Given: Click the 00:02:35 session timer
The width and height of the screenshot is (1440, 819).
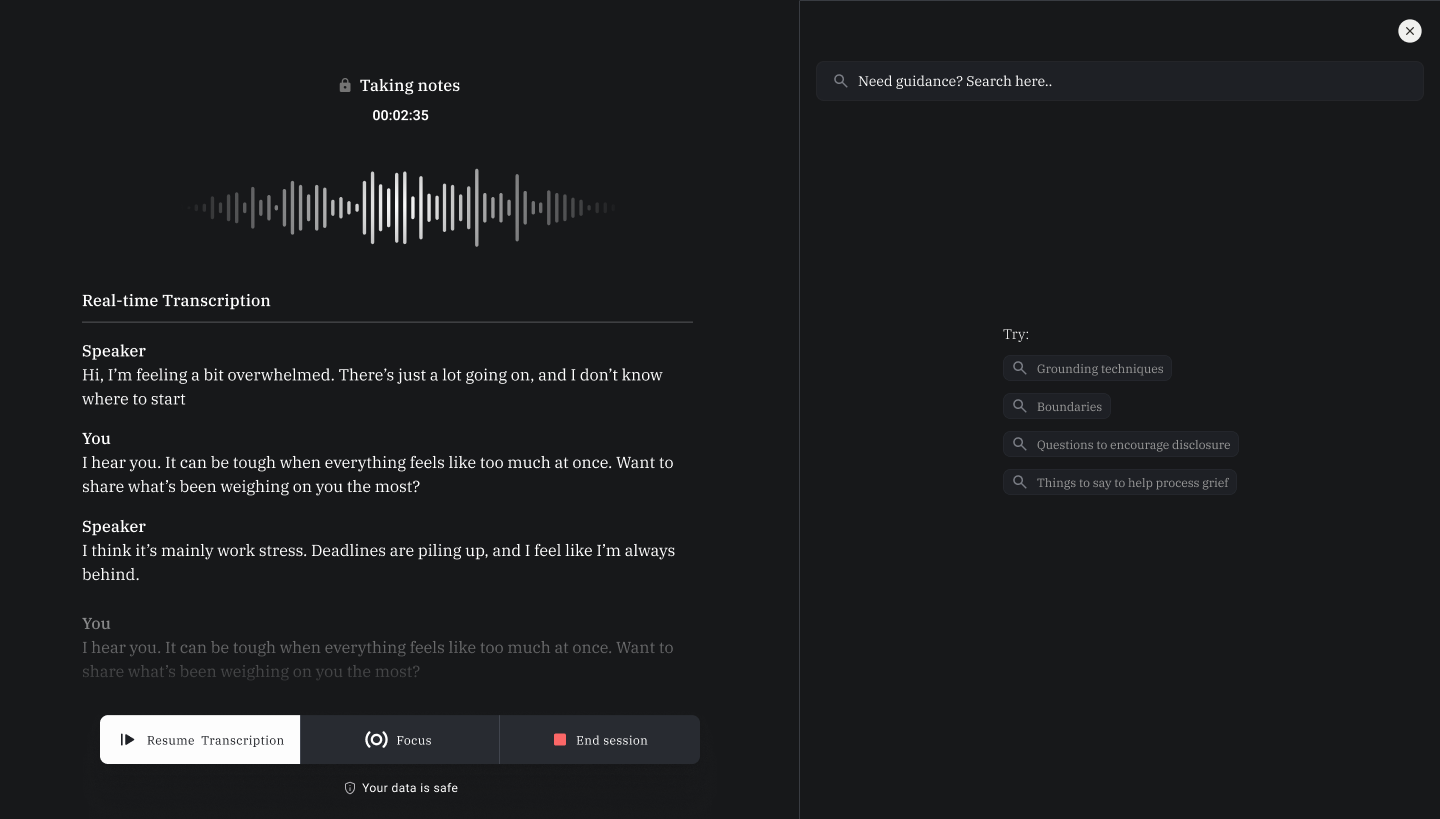Looking at the screenshot, I should (400, 115).
